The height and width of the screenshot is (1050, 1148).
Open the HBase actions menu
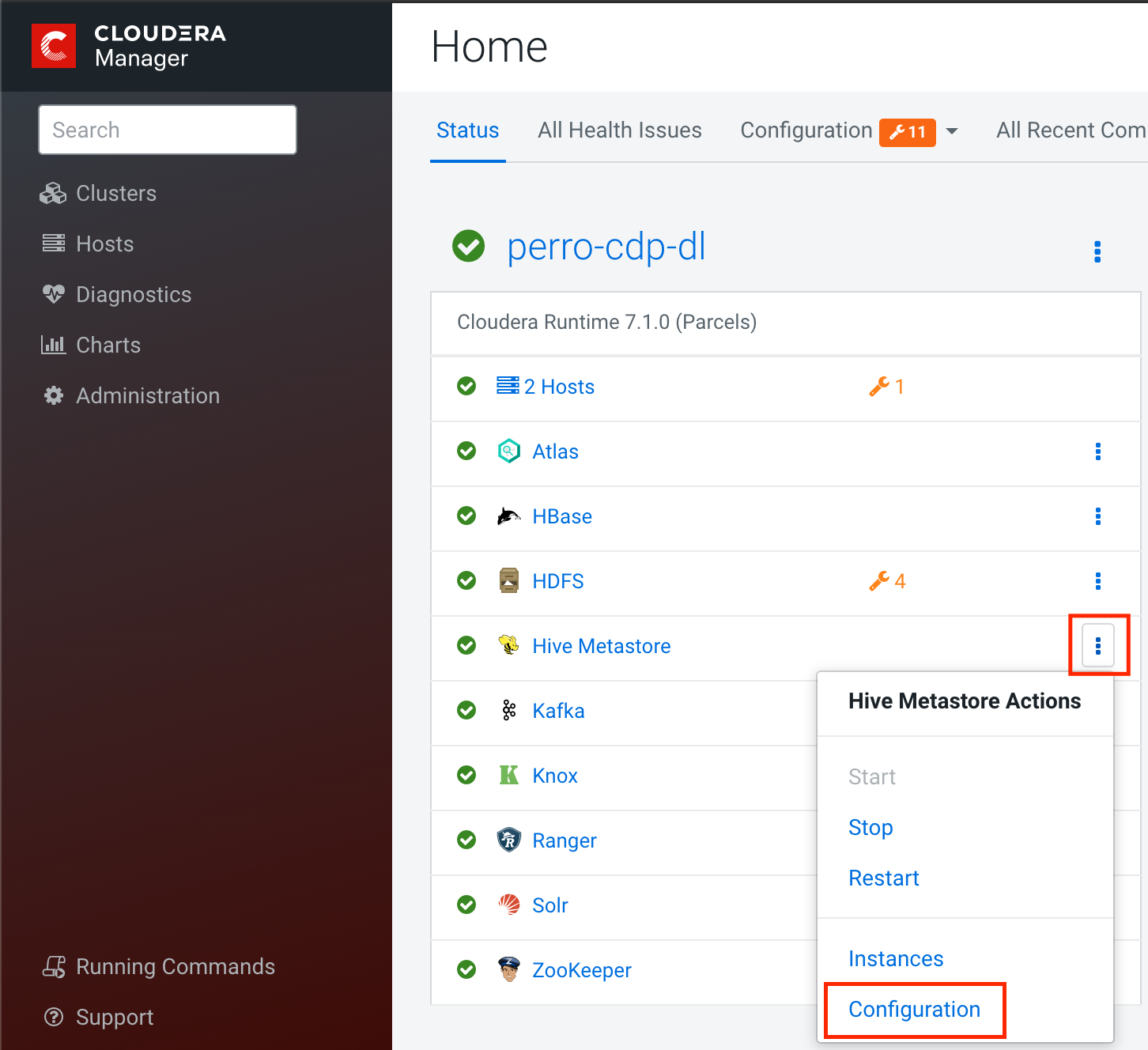click(1098, 516)
